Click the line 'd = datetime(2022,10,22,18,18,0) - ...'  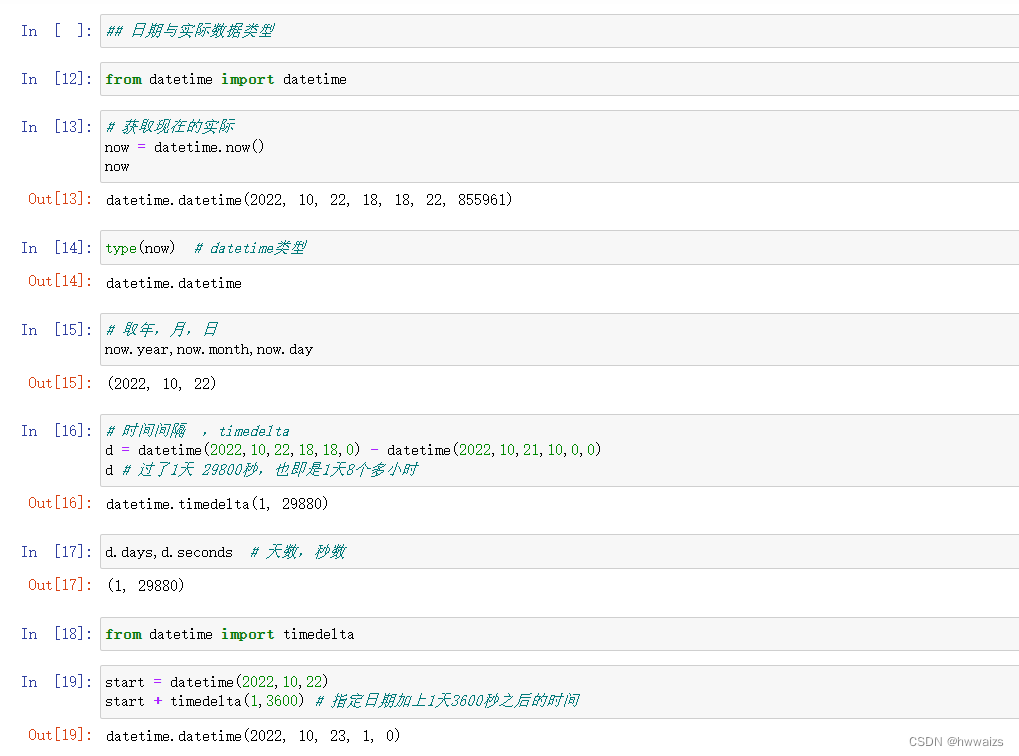[x=353, y=450]
